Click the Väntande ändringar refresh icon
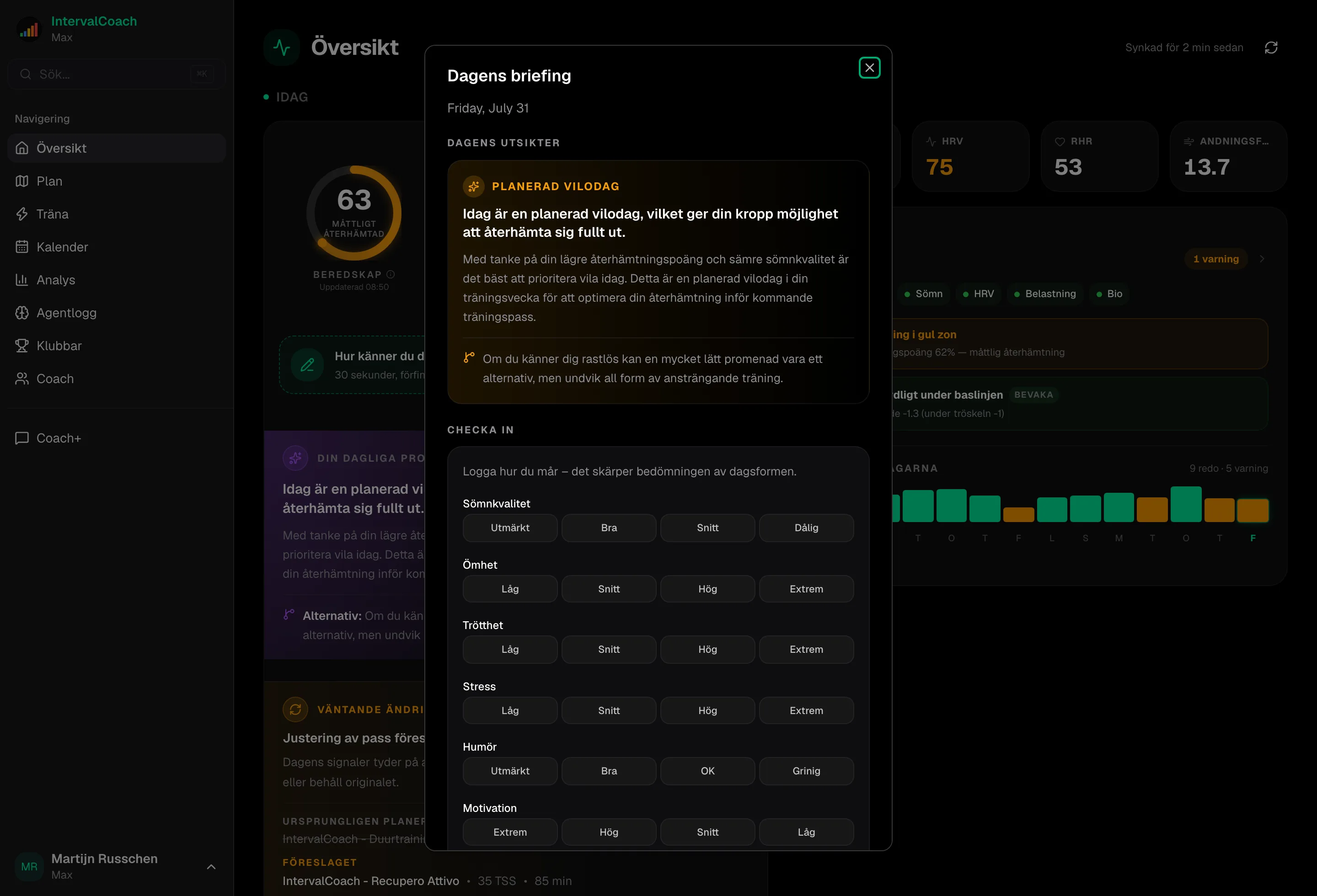The height and width of the screenshot is (896, 1317). click(x=295, y=709)
